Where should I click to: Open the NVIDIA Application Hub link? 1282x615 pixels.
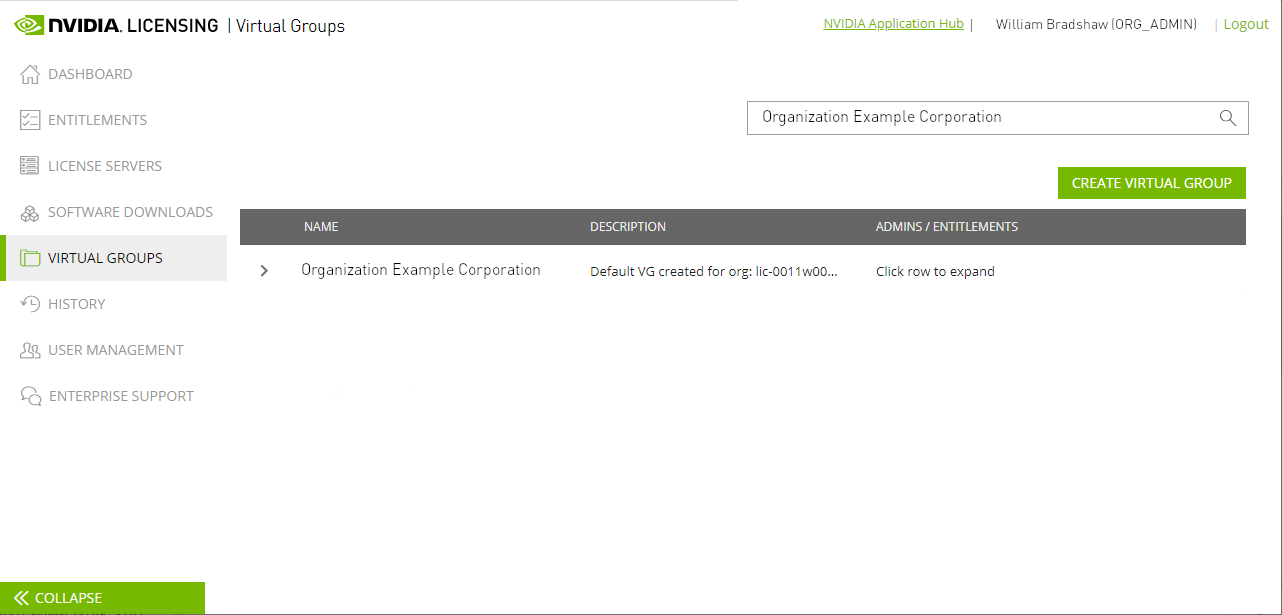coord(893,23)
